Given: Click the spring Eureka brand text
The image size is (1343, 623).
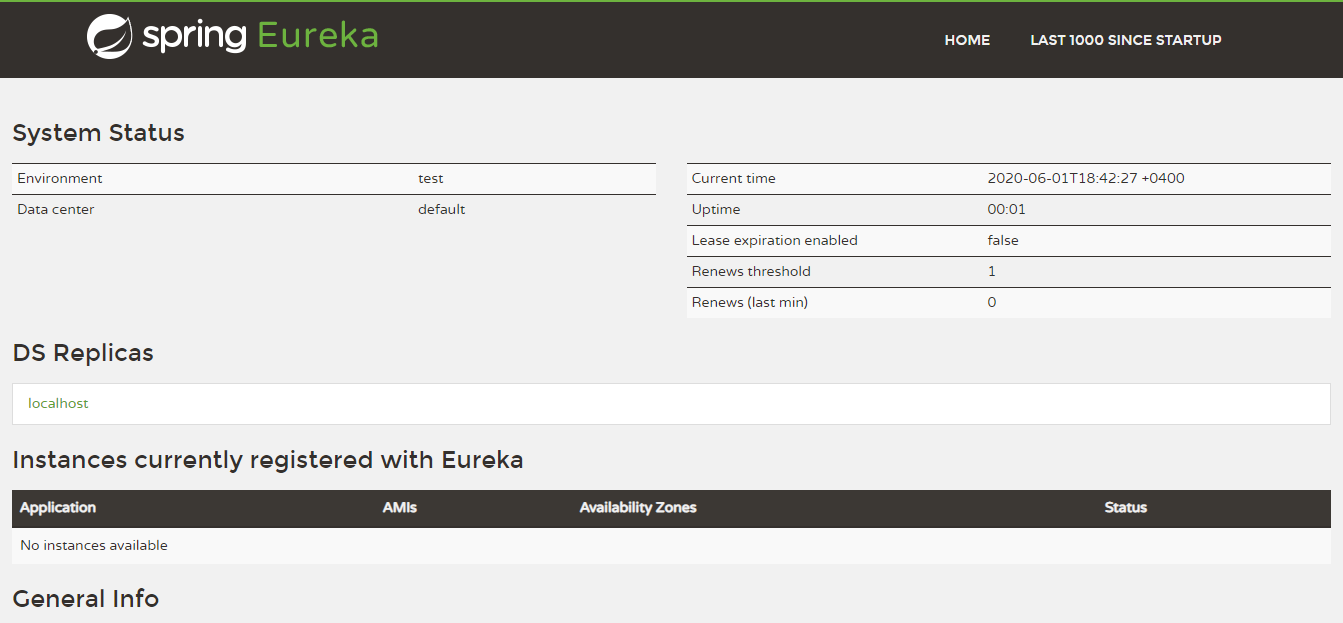Looking at the screenshot, I should (x=260, y=37).
